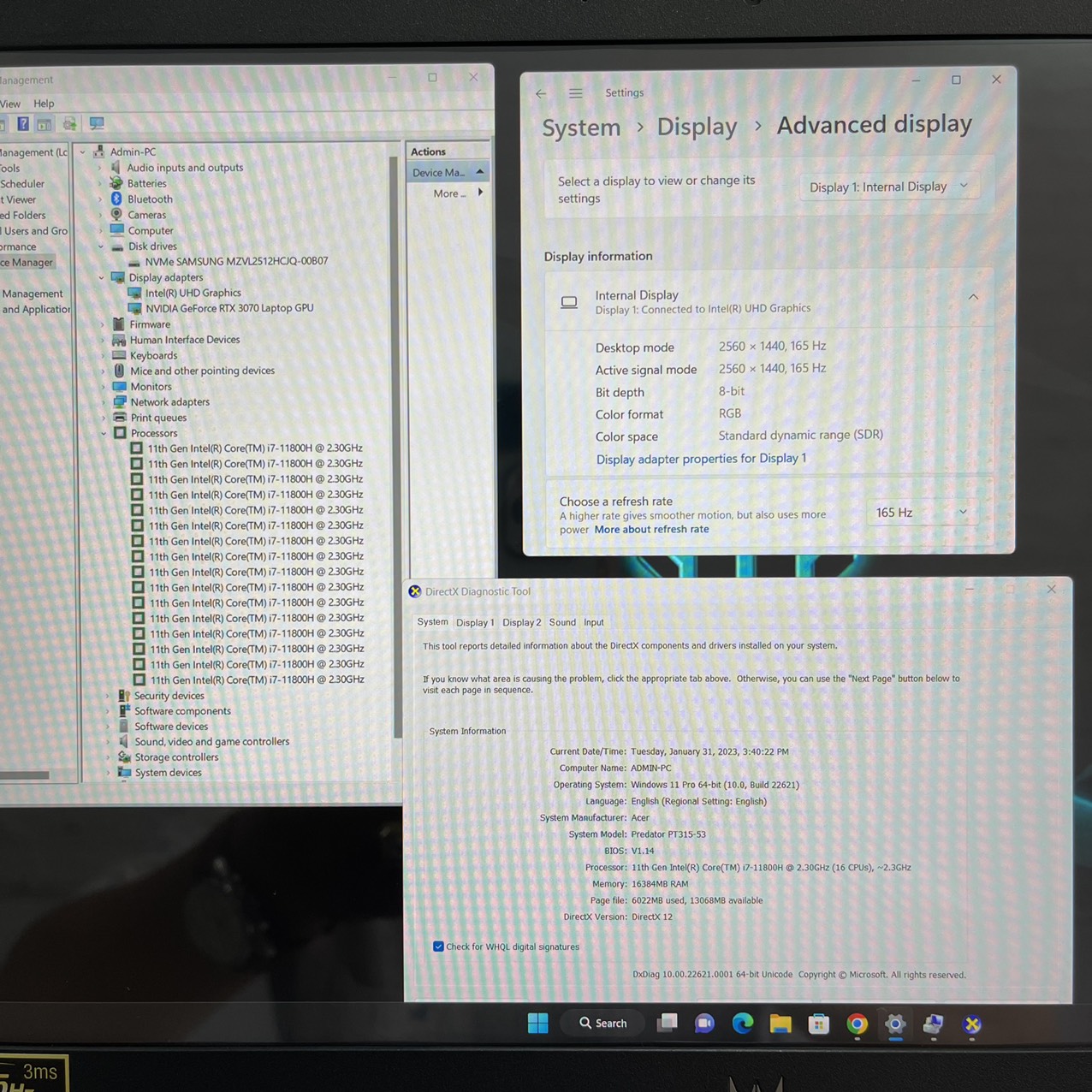
Task: Select Mice and other pointing devices
Action: (203, 371)
